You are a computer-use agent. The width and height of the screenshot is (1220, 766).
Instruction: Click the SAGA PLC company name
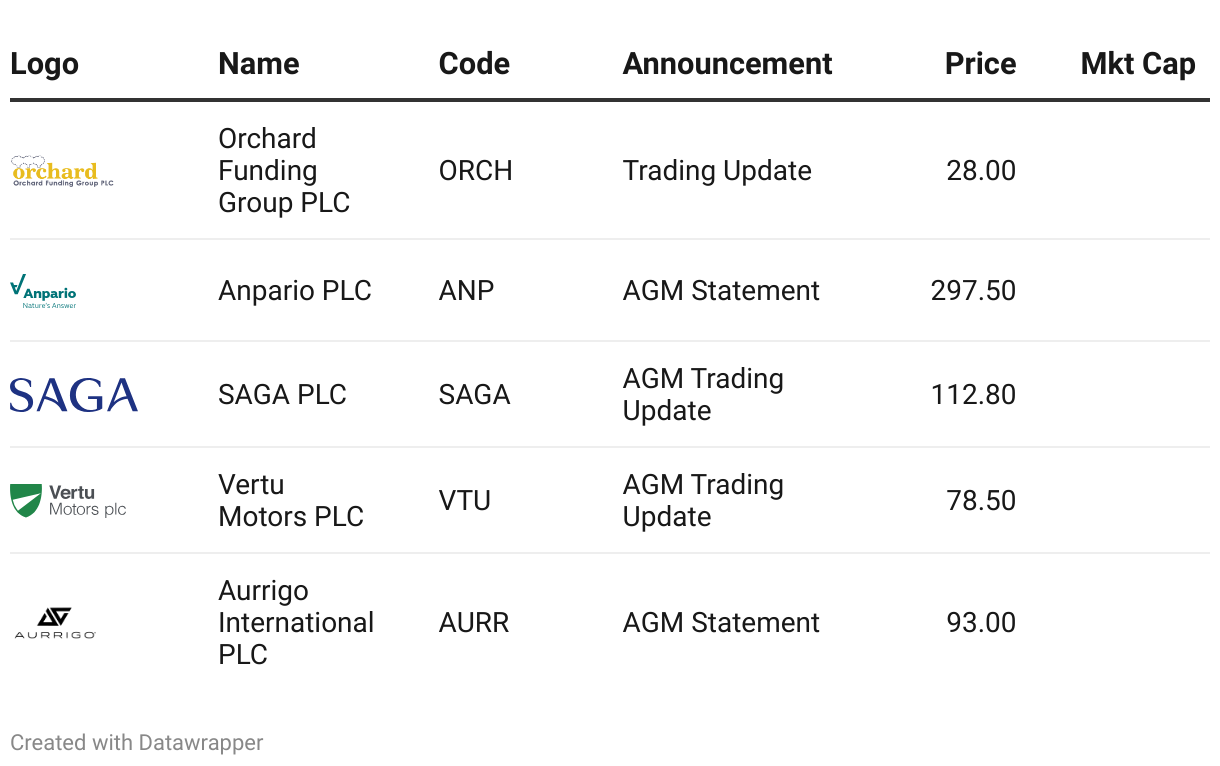pyautogui.click(x=282, y=395)
